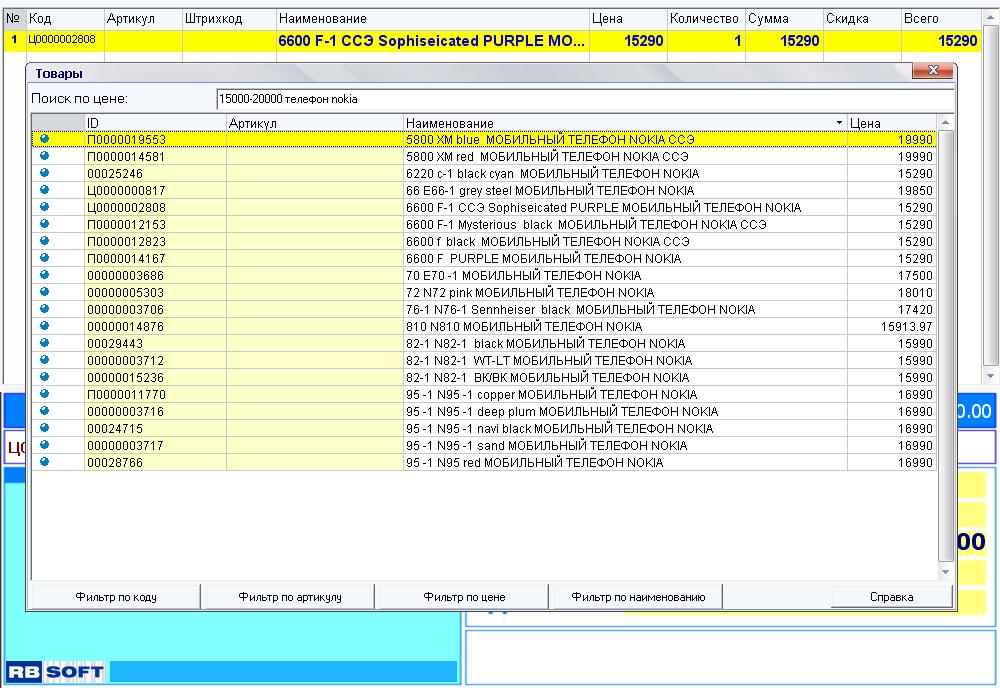Close the Товары dialog
This screenshot has height=688, width=1000.
coord(933,71)
